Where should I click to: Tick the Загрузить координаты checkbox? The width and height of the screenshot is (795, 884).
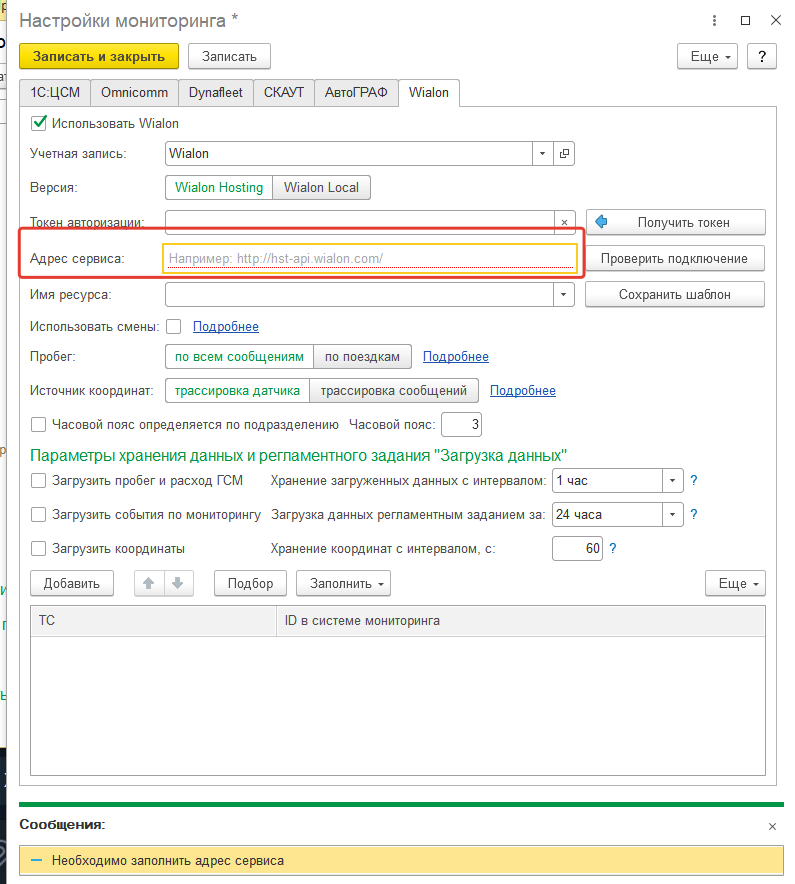click(x=39, y=549)
